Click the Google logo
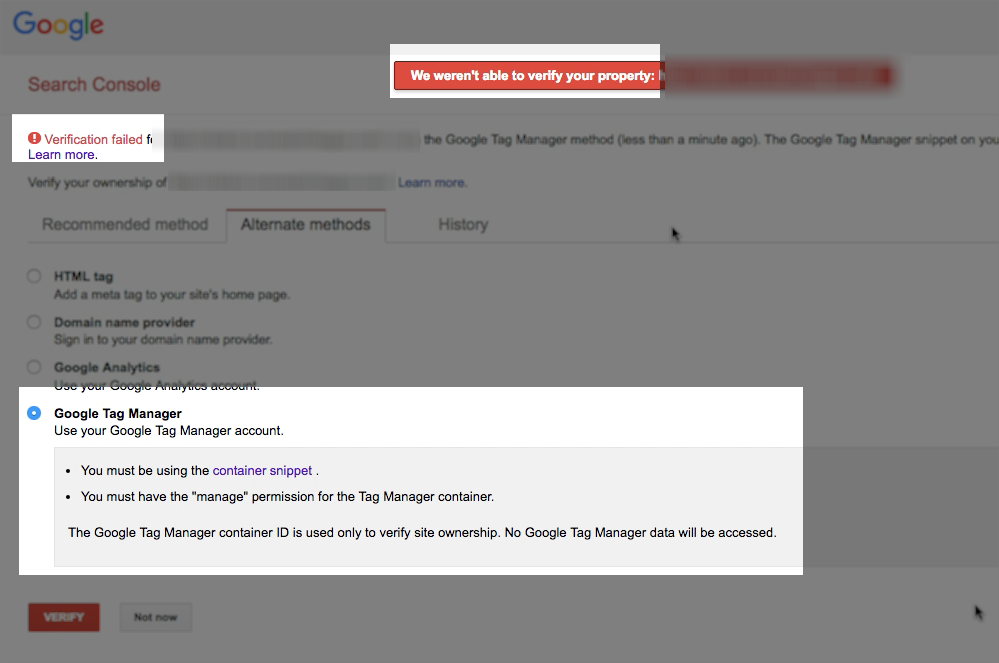The height and width of the screenshot is (663, 999). [58, 25]
